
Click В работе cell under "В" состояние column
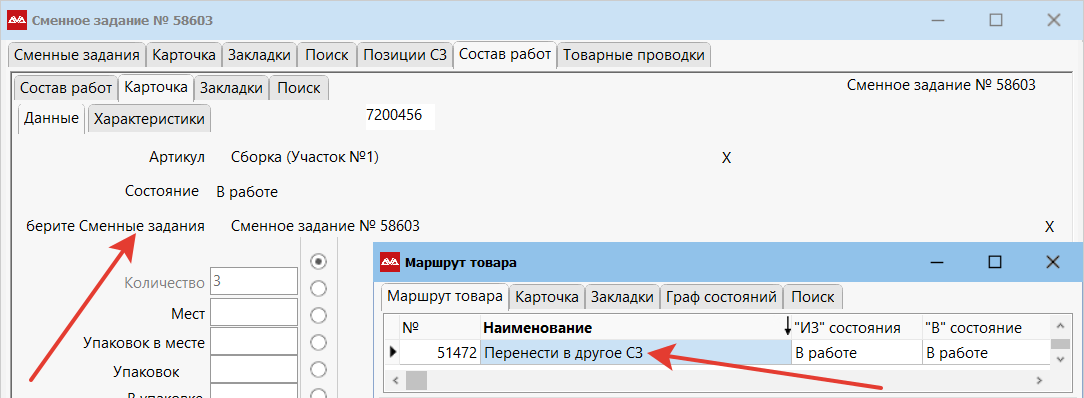987,352
